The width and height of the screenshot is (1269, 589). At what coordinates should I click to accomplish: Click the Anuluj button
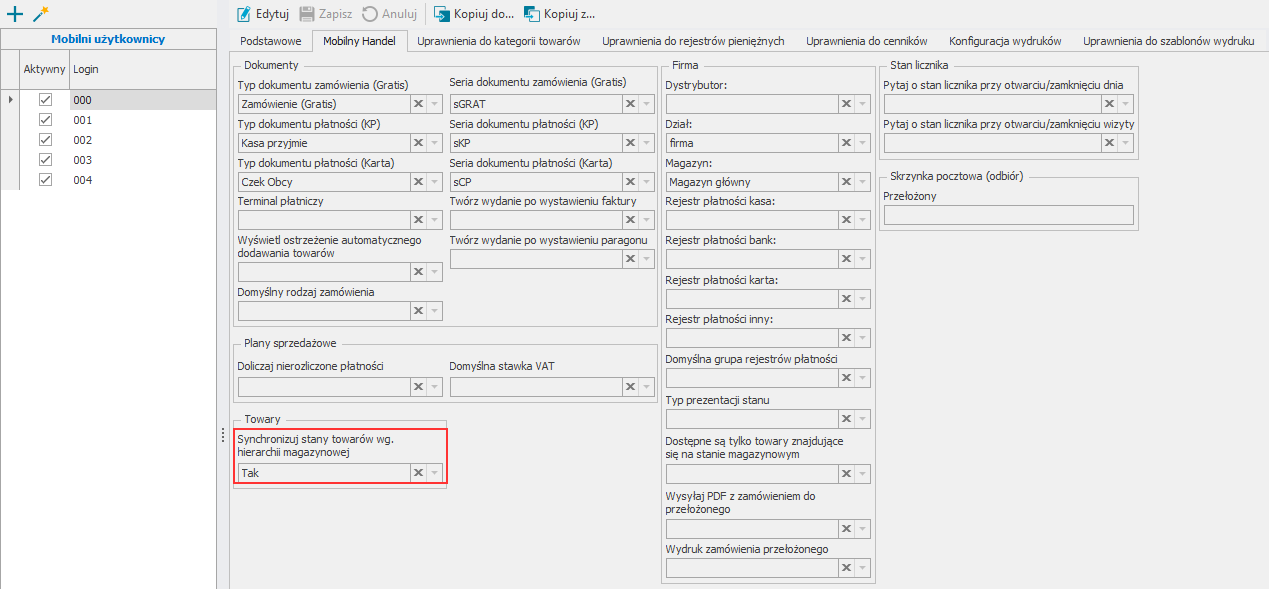pos(390,14)
